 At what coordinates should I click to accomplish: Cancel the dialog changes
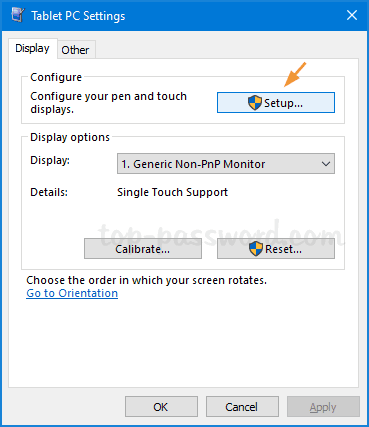(242, 407)
